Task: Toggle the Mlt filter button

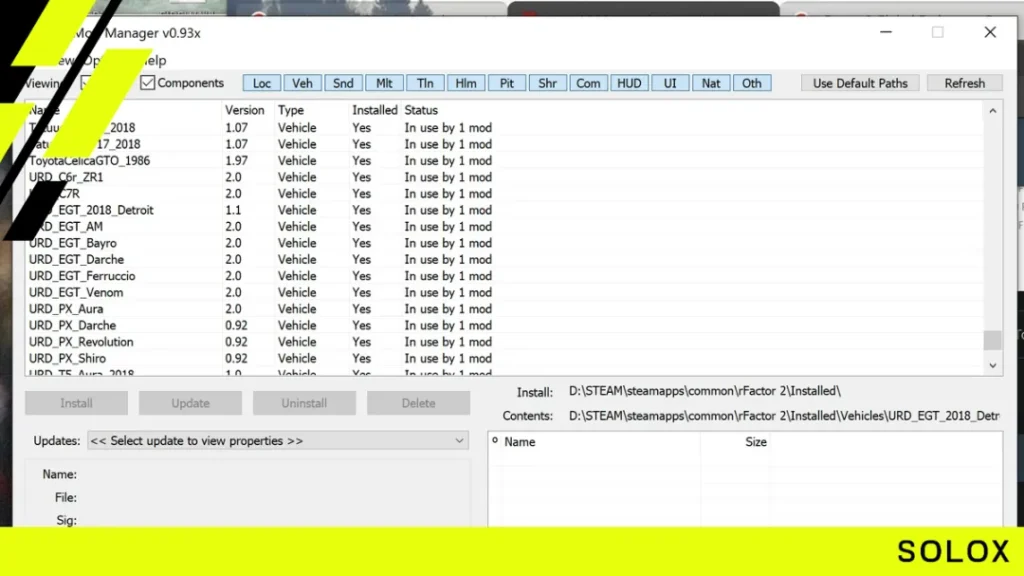Action: (x=384, y=83)
